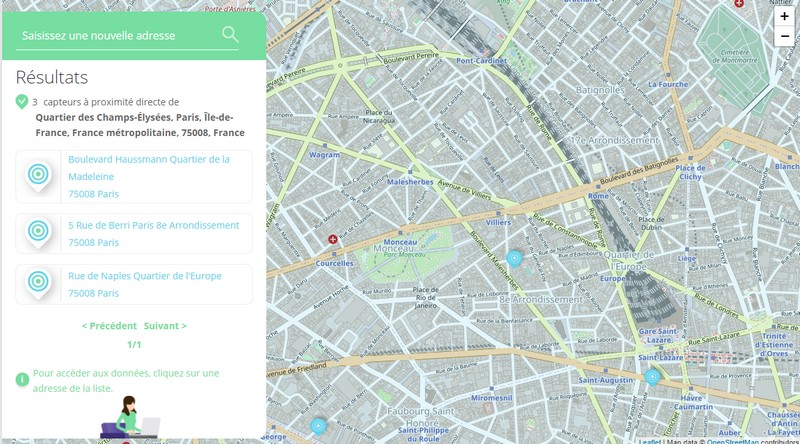Select map sensor marker near Rue de Ponthieu
Screen dimensions: 800x444
(318, 426)
